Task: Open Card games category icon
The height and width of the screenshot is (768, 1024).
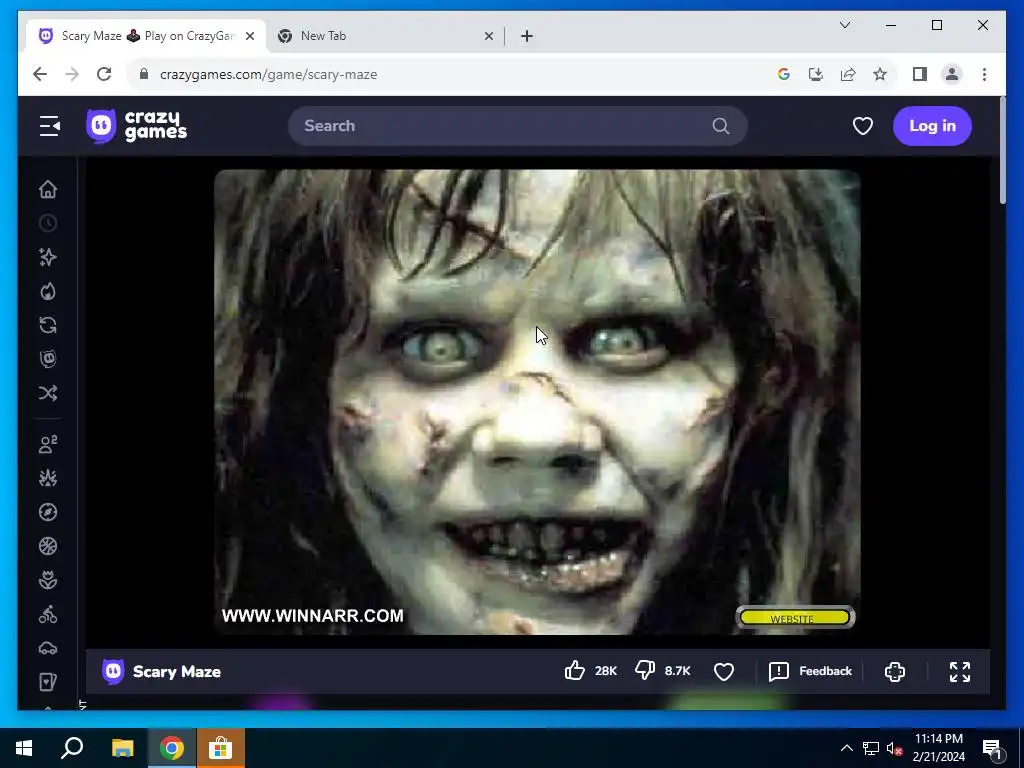Action: [48, 682]
